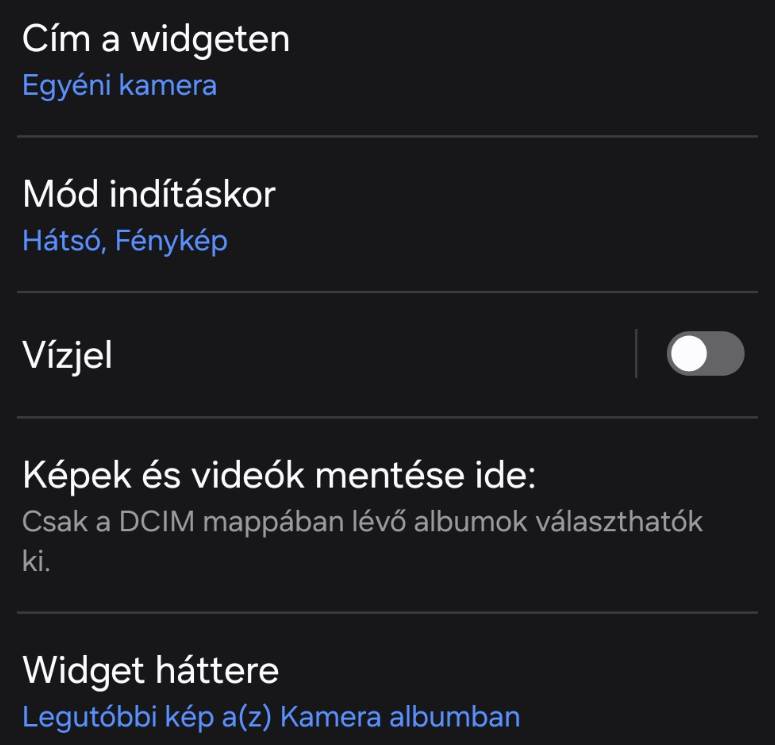Open Képek és videók mentése ide: setting
The height and width of the screenshot is (745, 775).
[x=280, y=475]
